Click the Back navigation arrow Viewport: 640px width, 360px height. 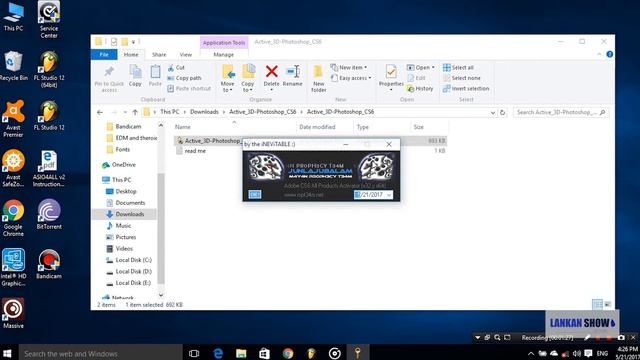coord(100,112)
